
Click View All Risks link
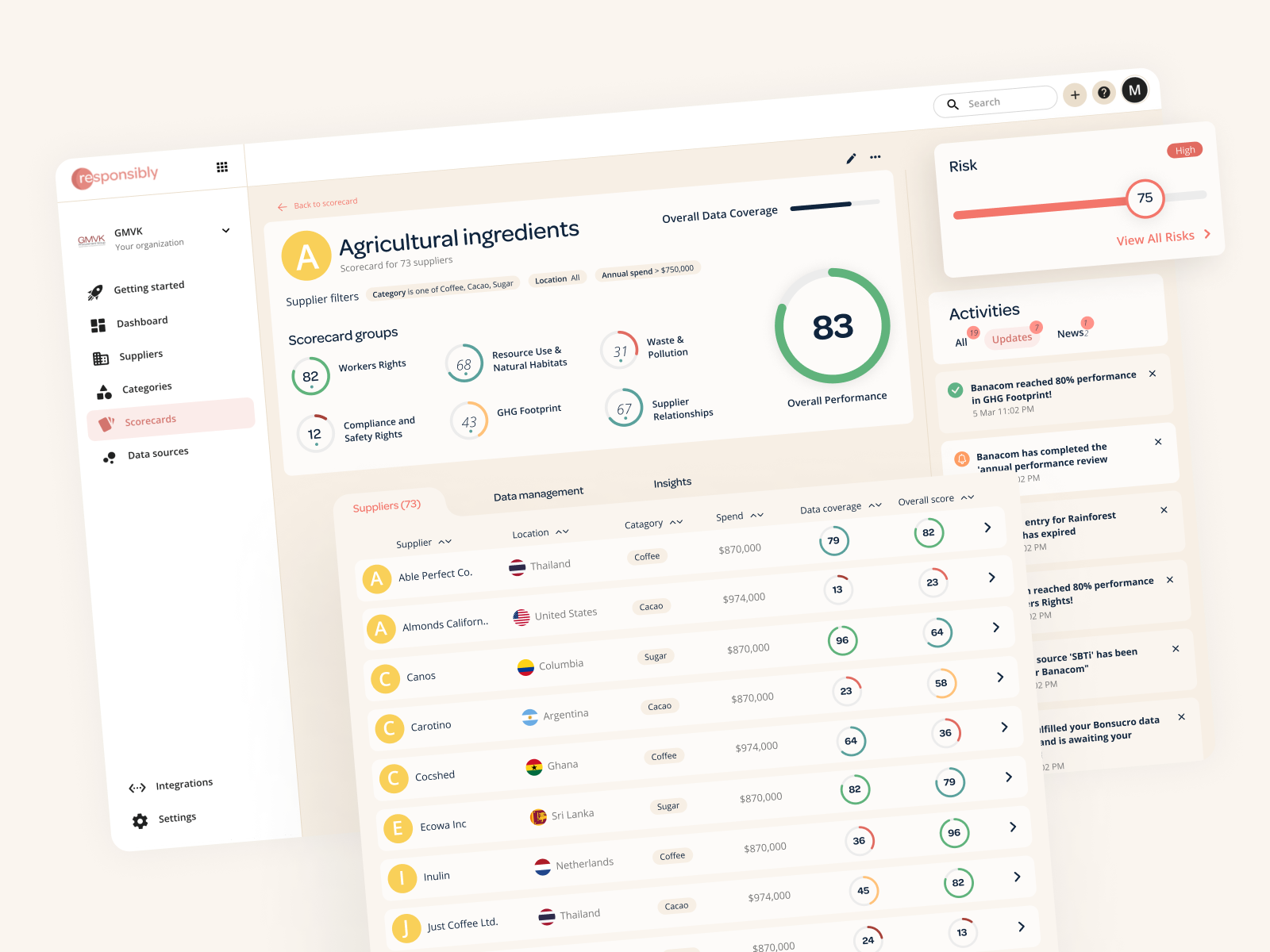pyautogui.click(x=1164, y=237)
